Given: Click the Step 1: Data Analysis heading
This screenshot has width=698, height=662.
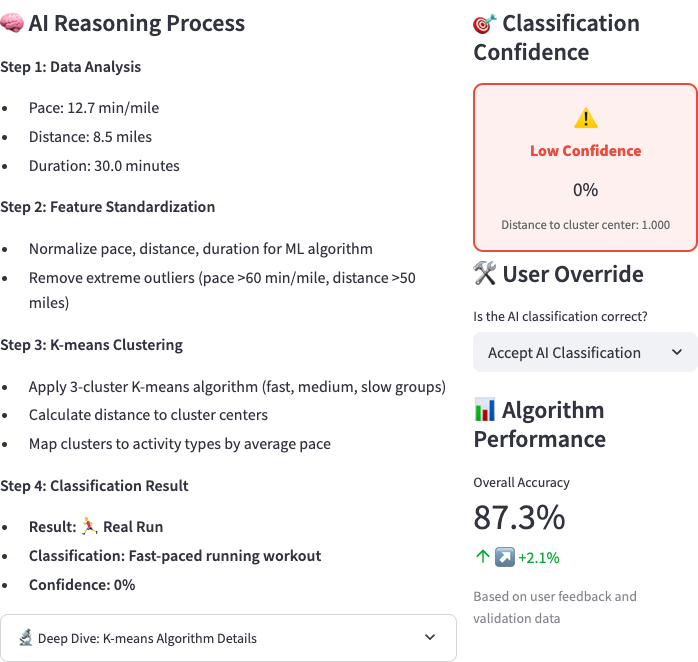Looking at the screenshot, I should click(71, 67).
